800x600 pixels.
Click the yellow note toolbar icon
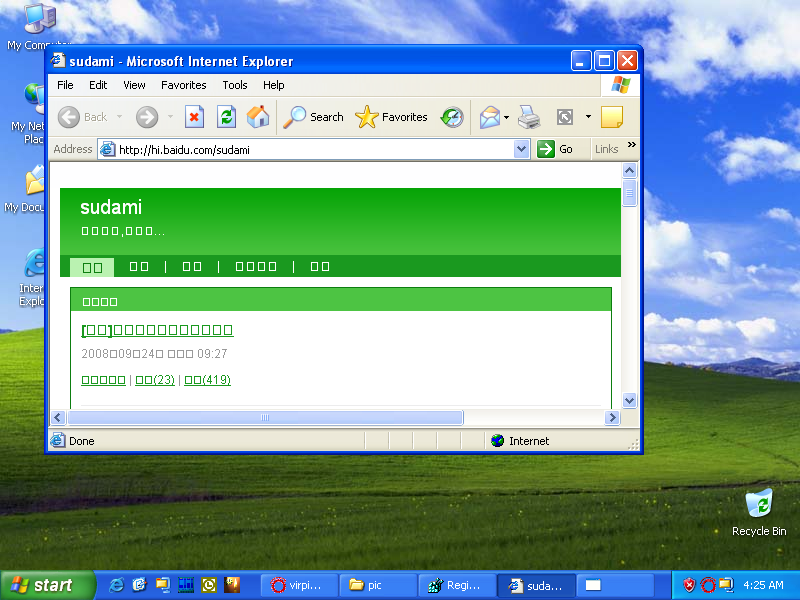tap(612, 117)
